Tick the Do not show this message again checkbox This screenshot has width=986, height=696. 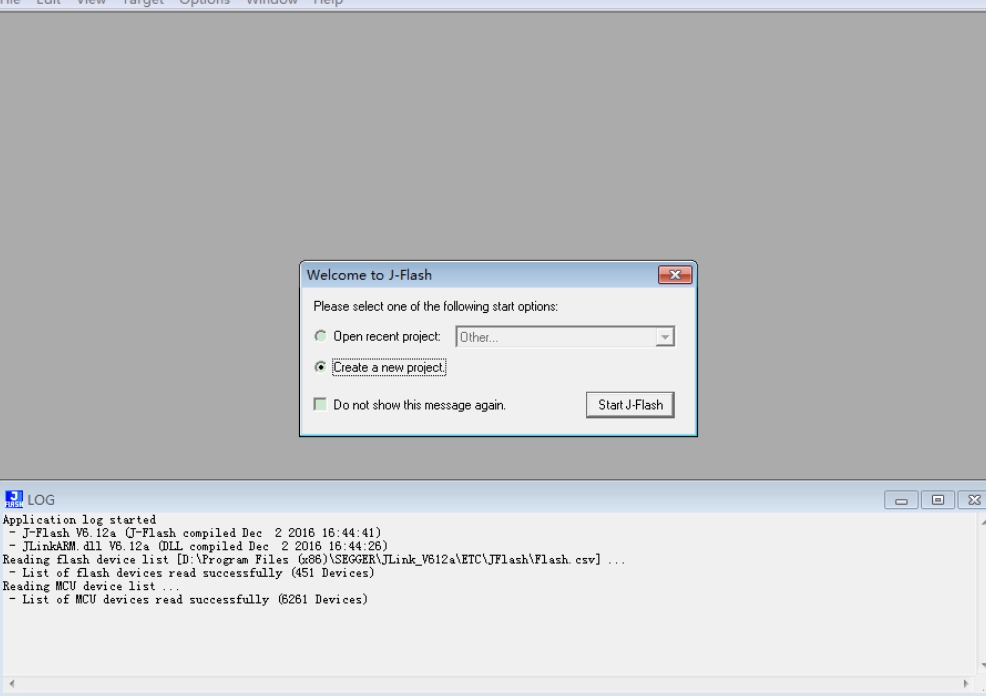320,404
